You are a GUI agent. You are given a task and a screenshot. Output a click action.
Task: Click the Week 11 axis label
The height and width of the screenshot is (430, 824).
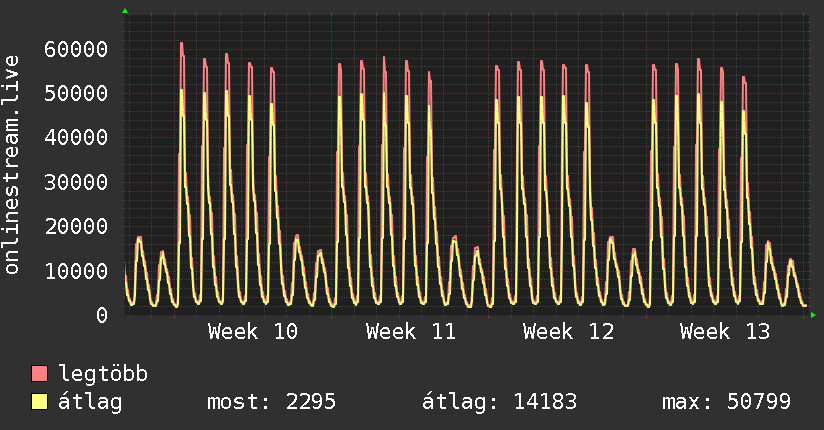[x=410, y=332]
